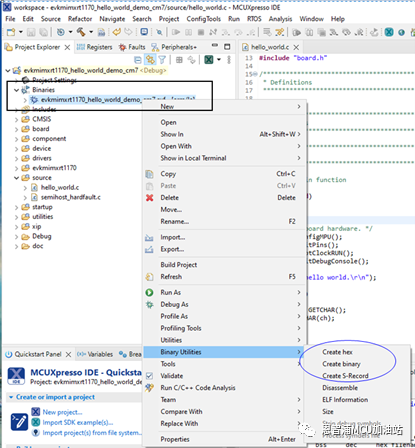This screenshot has width=415, height=448.
Task: Maximize the Project Explorer panel
Action: [x=227, y=47]
